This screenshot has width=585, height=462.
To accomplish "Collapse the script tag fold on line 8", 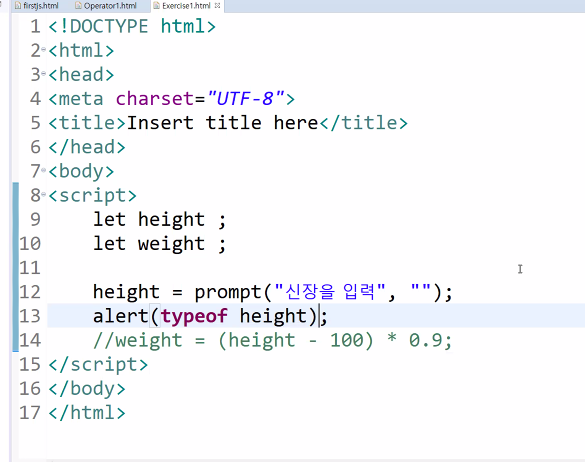I will (x=44, y=194).
